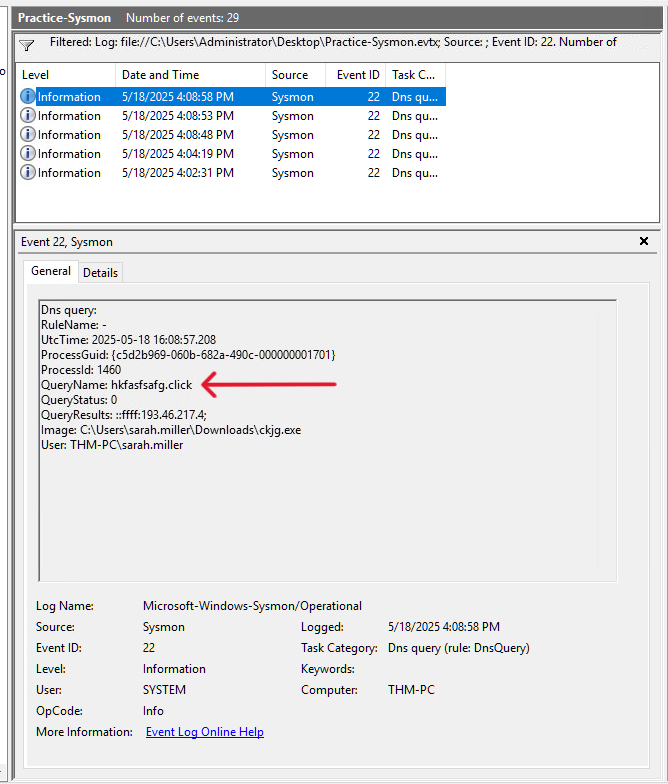Viewport: 668px width, 784px height.
Task: Click the filter funnel icon
Action: pyautogui.click(x=27, y=45)
